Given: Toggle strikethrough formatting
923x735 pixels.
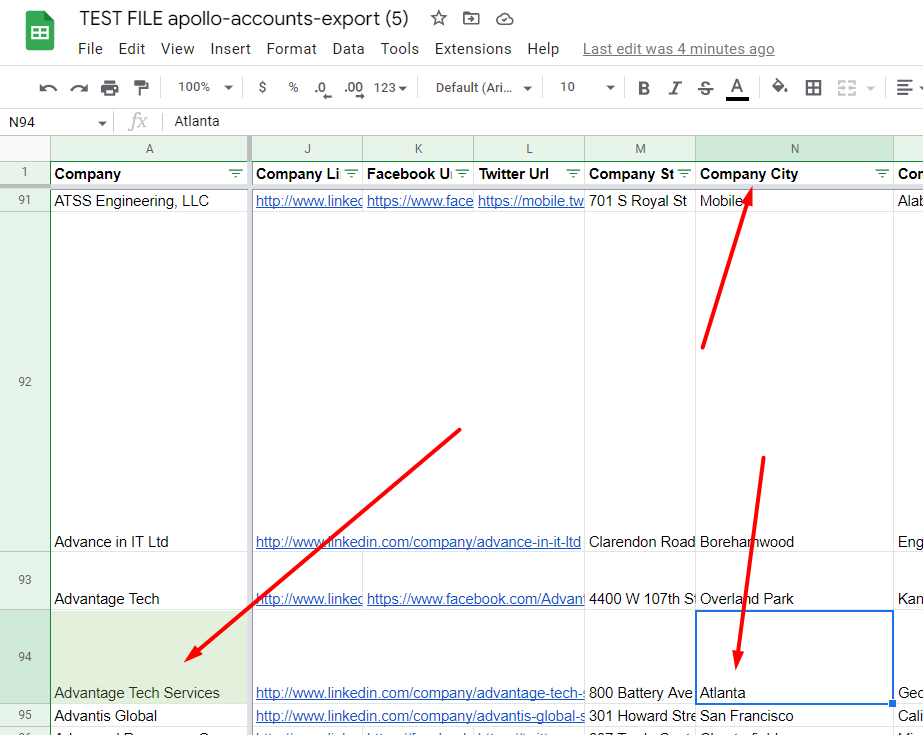Looking at the screenshot, I should pyautogui.click(x=705, y=87).
